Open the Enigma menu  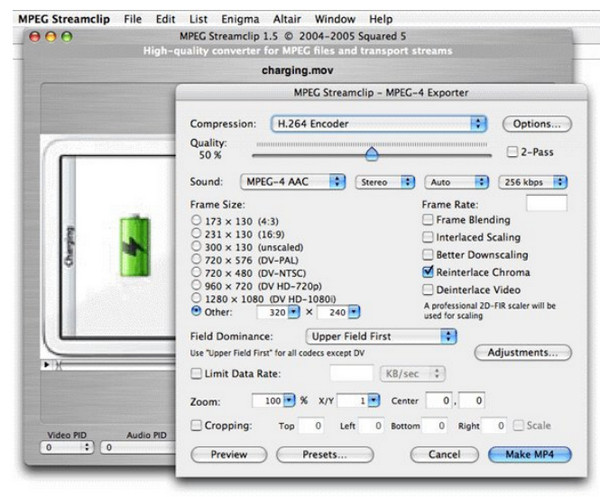click(x=240, y=19)
